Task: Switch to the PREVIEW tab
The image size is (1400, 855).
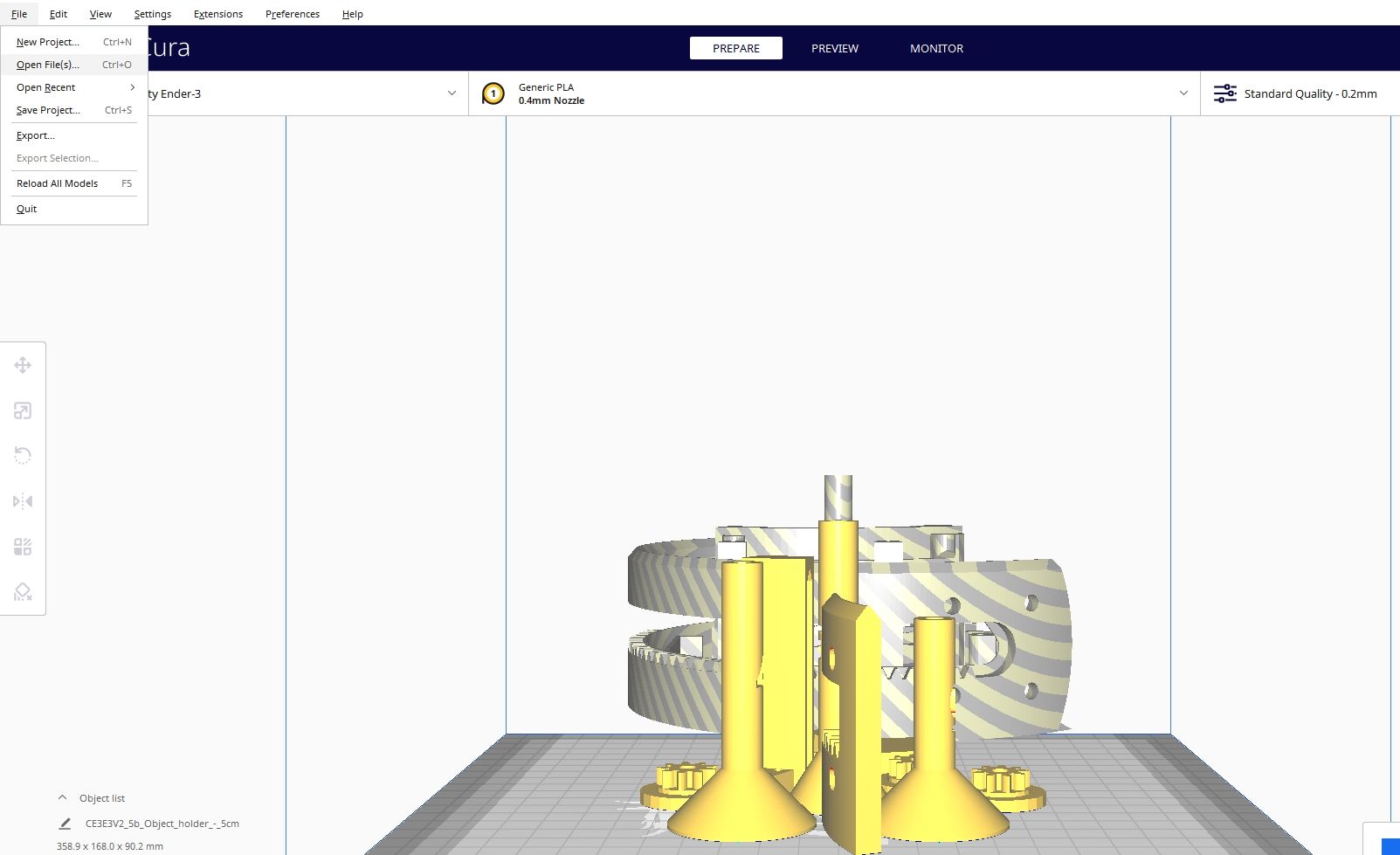Action: [834, 48]
